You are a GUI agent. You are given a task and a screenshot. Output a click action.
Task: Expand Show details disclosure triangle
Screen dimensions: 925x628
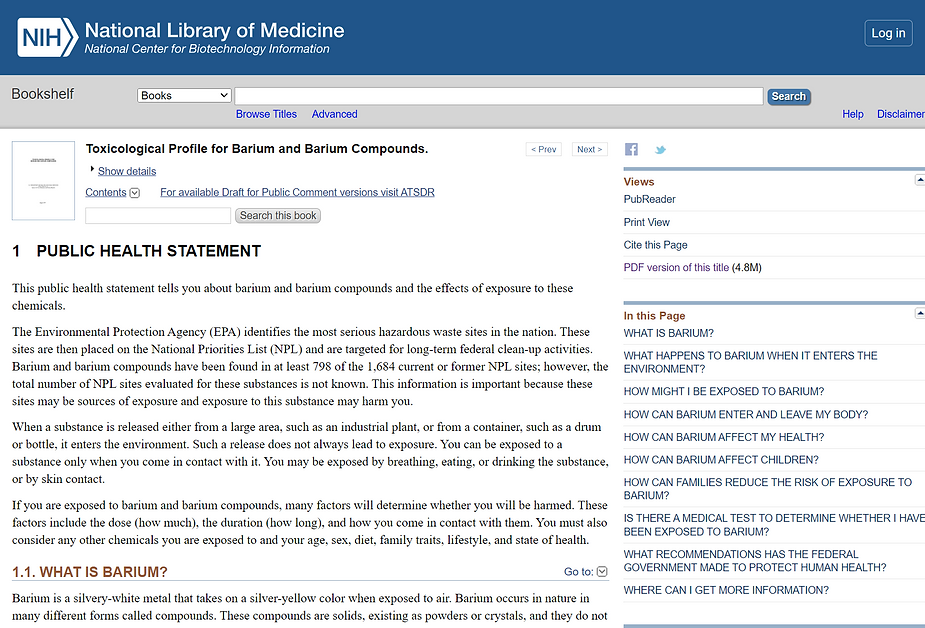tap(93, 170)
